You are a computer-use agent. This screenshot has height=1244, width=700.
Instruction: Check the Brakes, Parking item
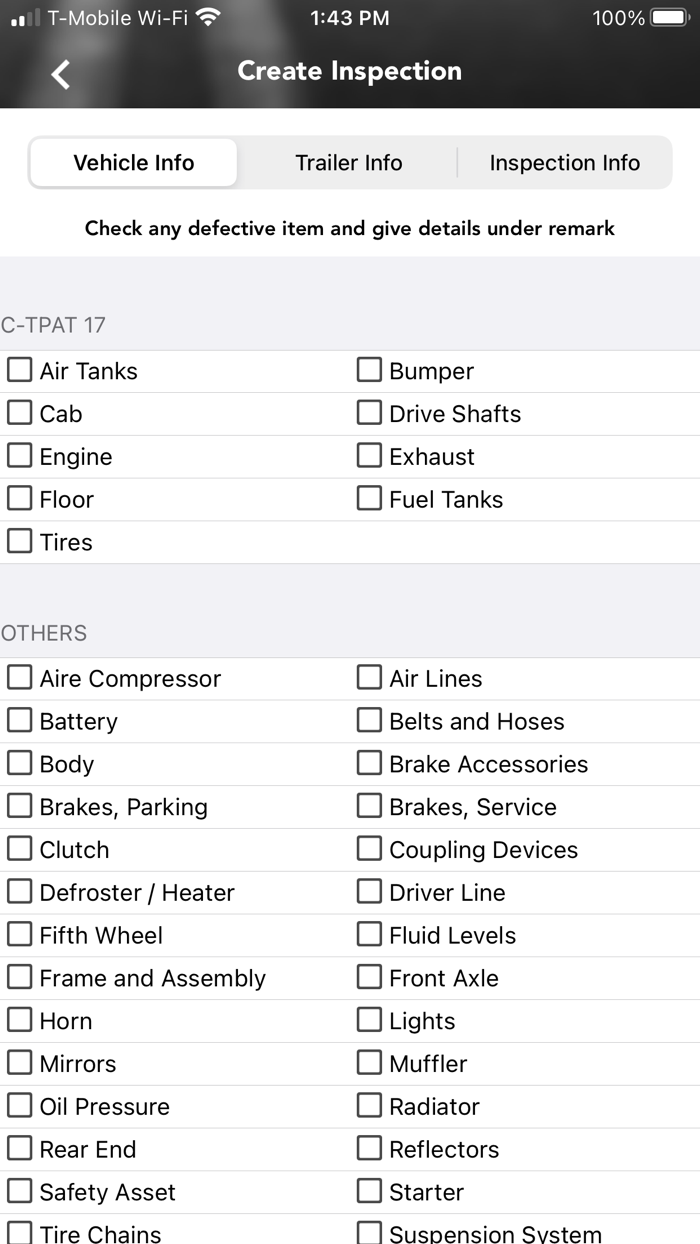pos(19,806)
